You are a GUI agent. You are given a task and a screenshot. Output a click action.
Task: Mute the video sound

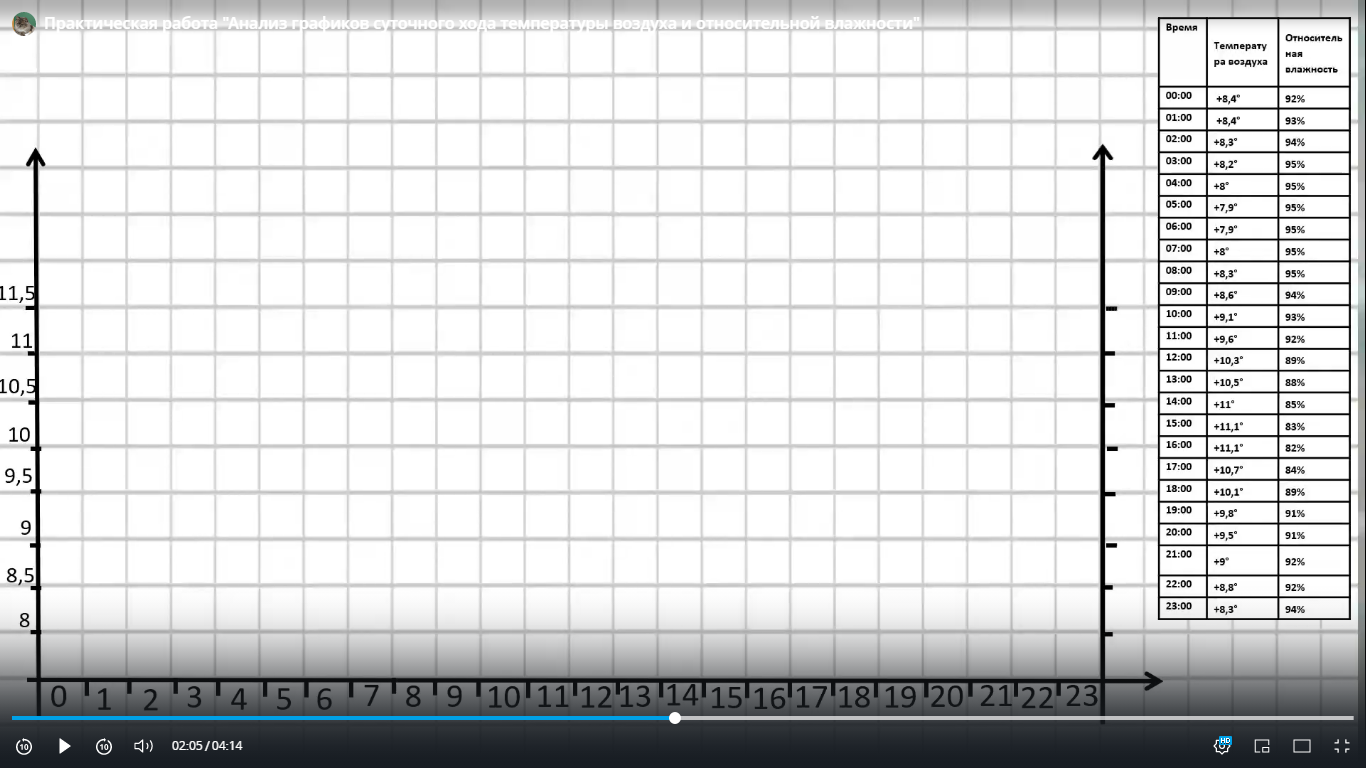pyautogui.click(x=143, y=746)
